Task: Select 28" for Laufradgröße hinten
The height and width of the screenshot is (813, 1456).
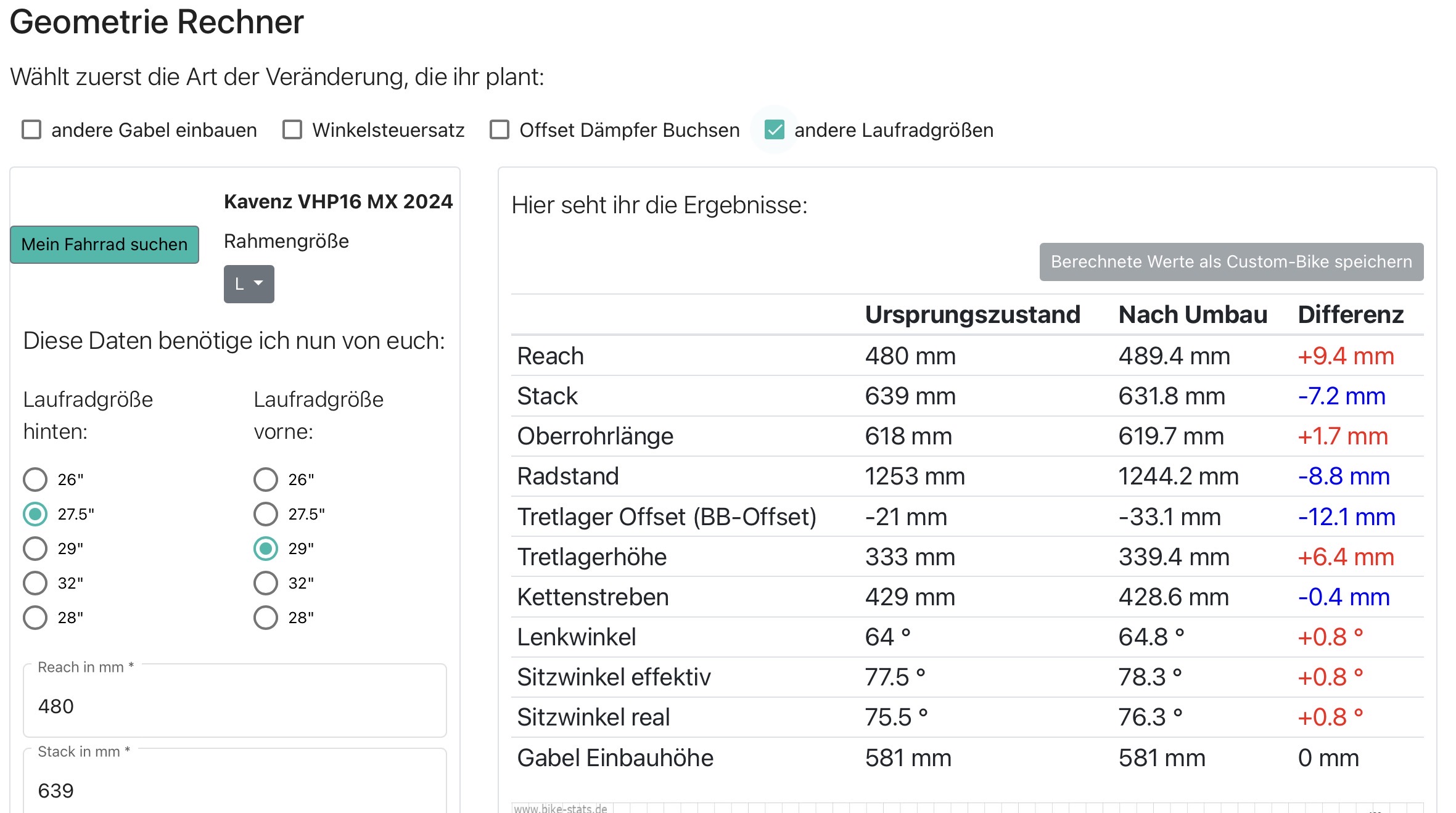Action: [35, 618]
